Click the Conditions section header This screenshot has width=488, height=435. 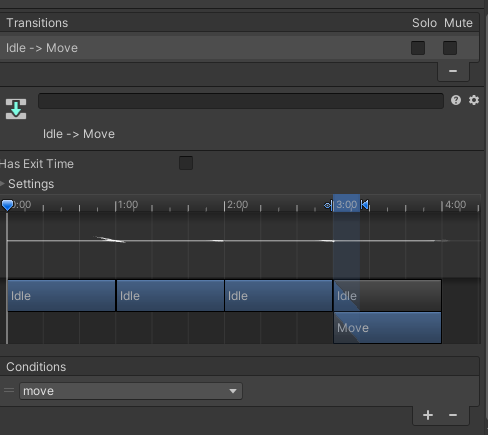[x=239, y=367]
